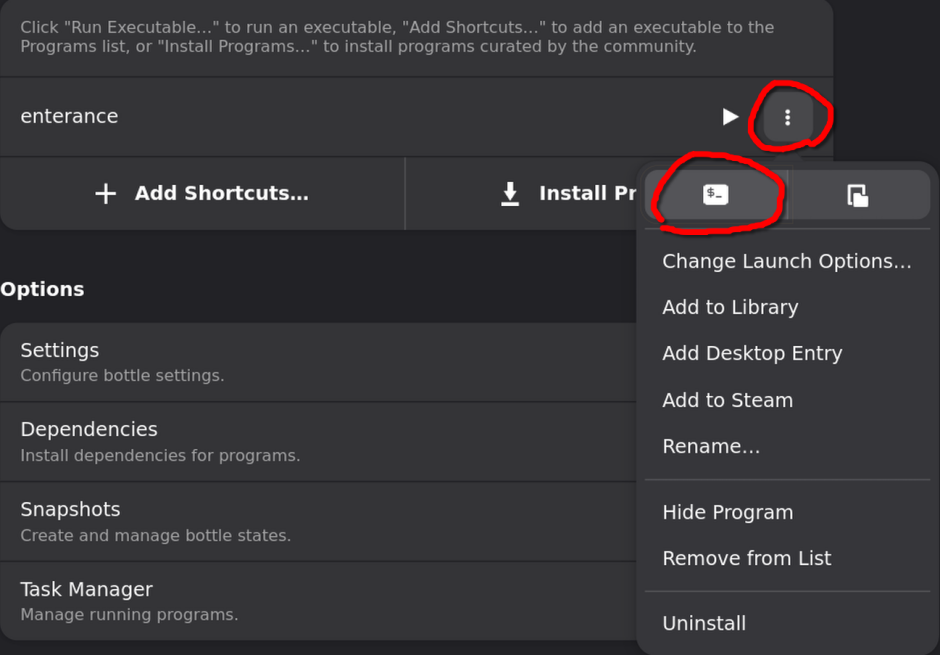Choose Rename from the program menu

[711, 446]
